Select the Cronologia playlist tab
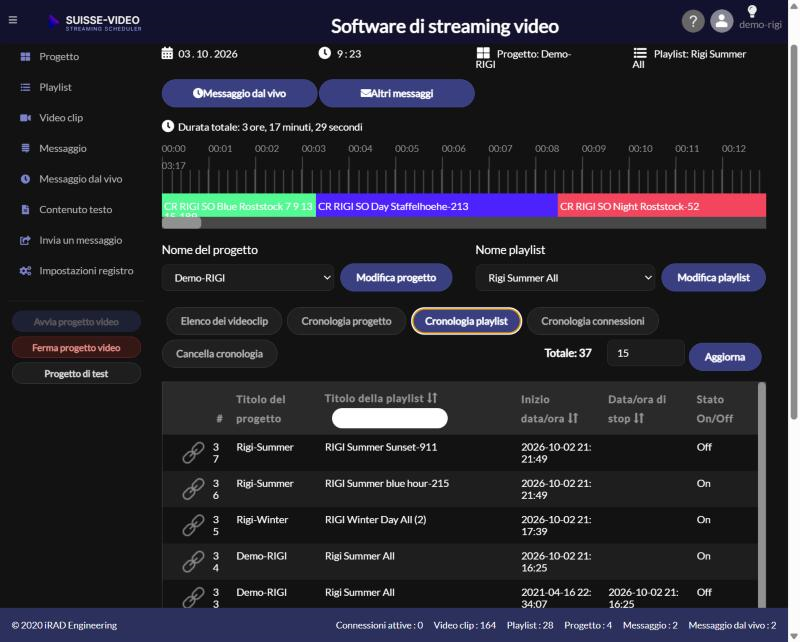Viewport: 800px width, 642px height. 466,321
